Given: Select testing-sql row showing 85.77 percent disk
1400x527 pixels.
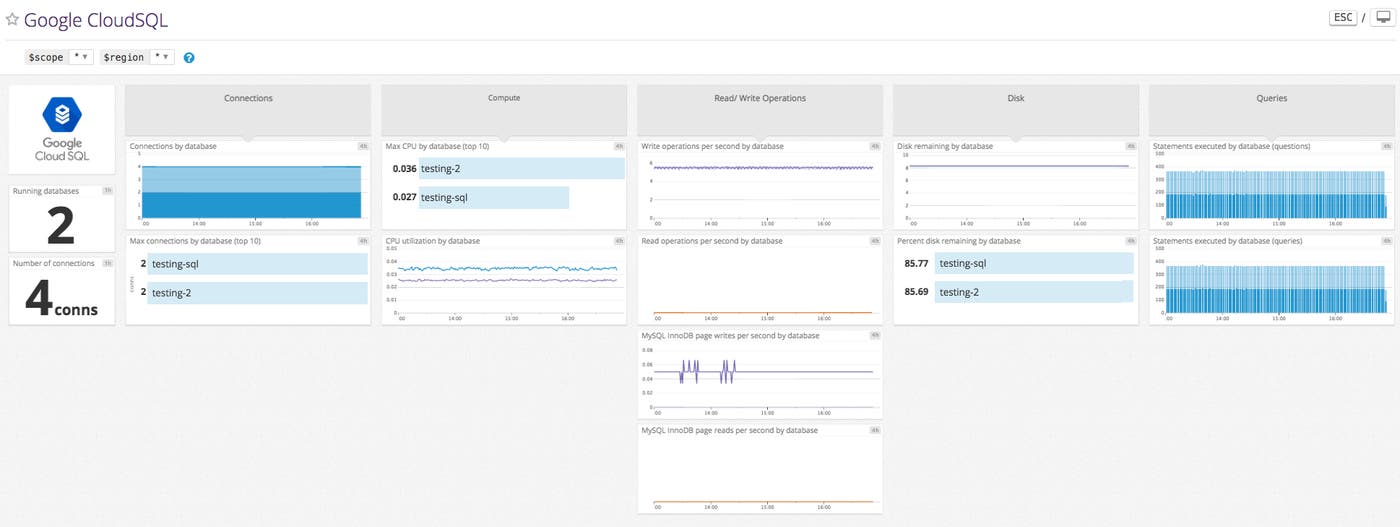Looking at the screenshot, I should 1033,264.
